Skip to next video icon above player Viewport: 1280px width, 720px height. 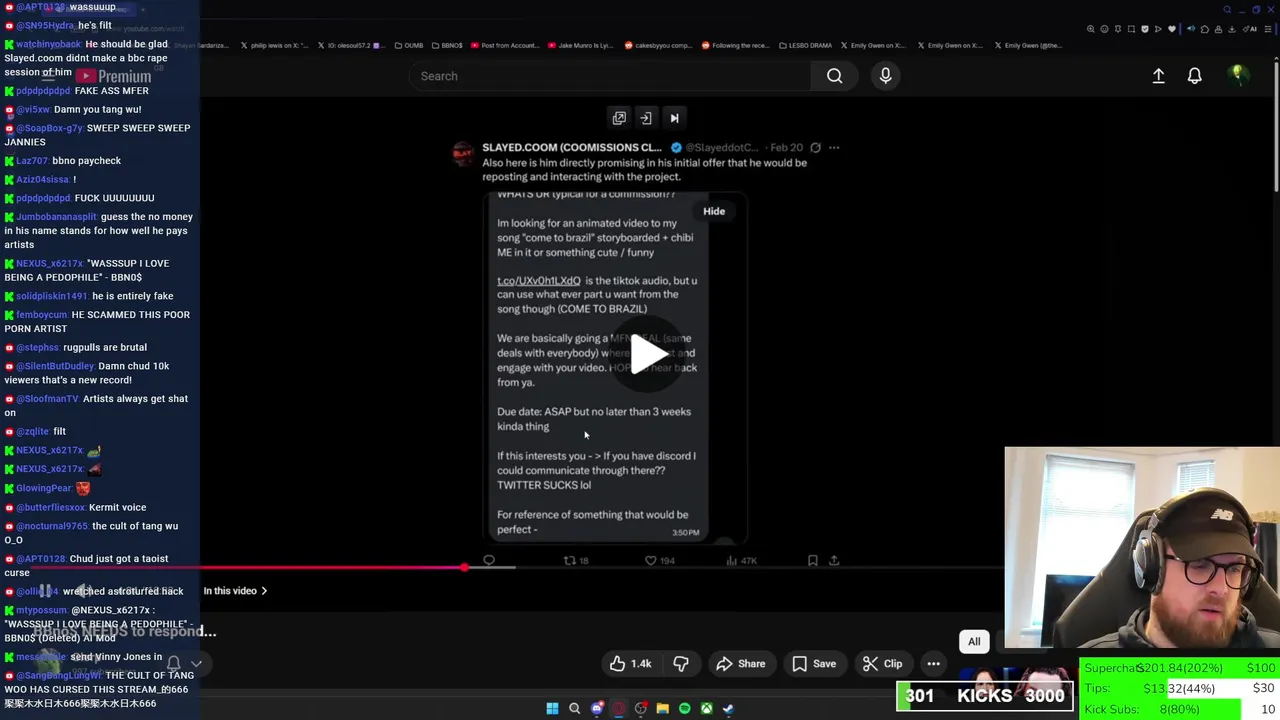674,118
